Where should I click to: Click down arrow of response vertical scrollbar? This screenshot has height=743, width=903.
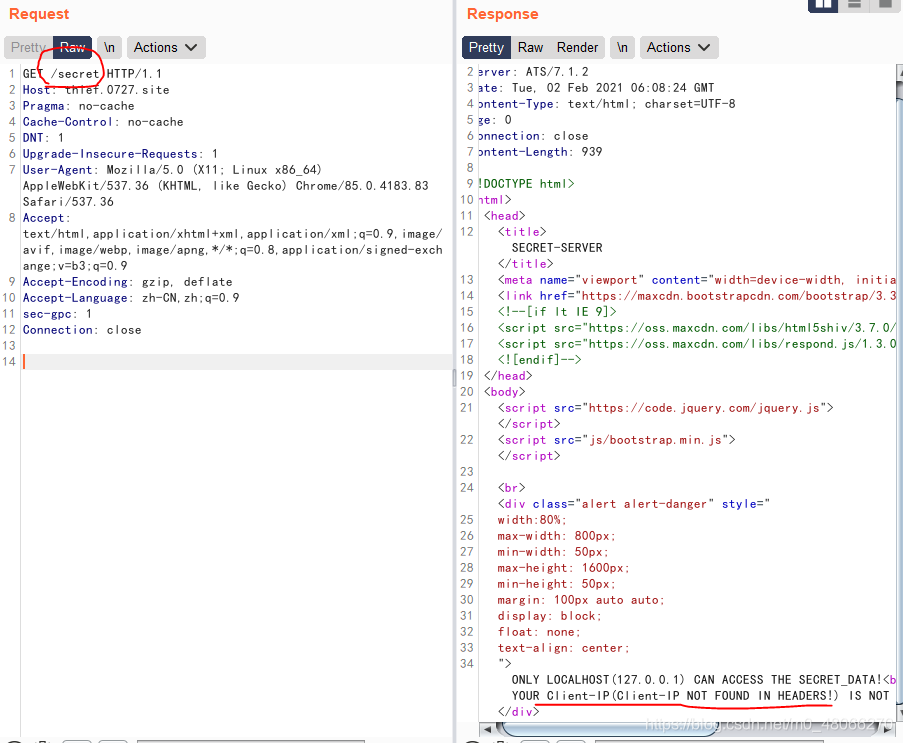(x=900, y=713)
